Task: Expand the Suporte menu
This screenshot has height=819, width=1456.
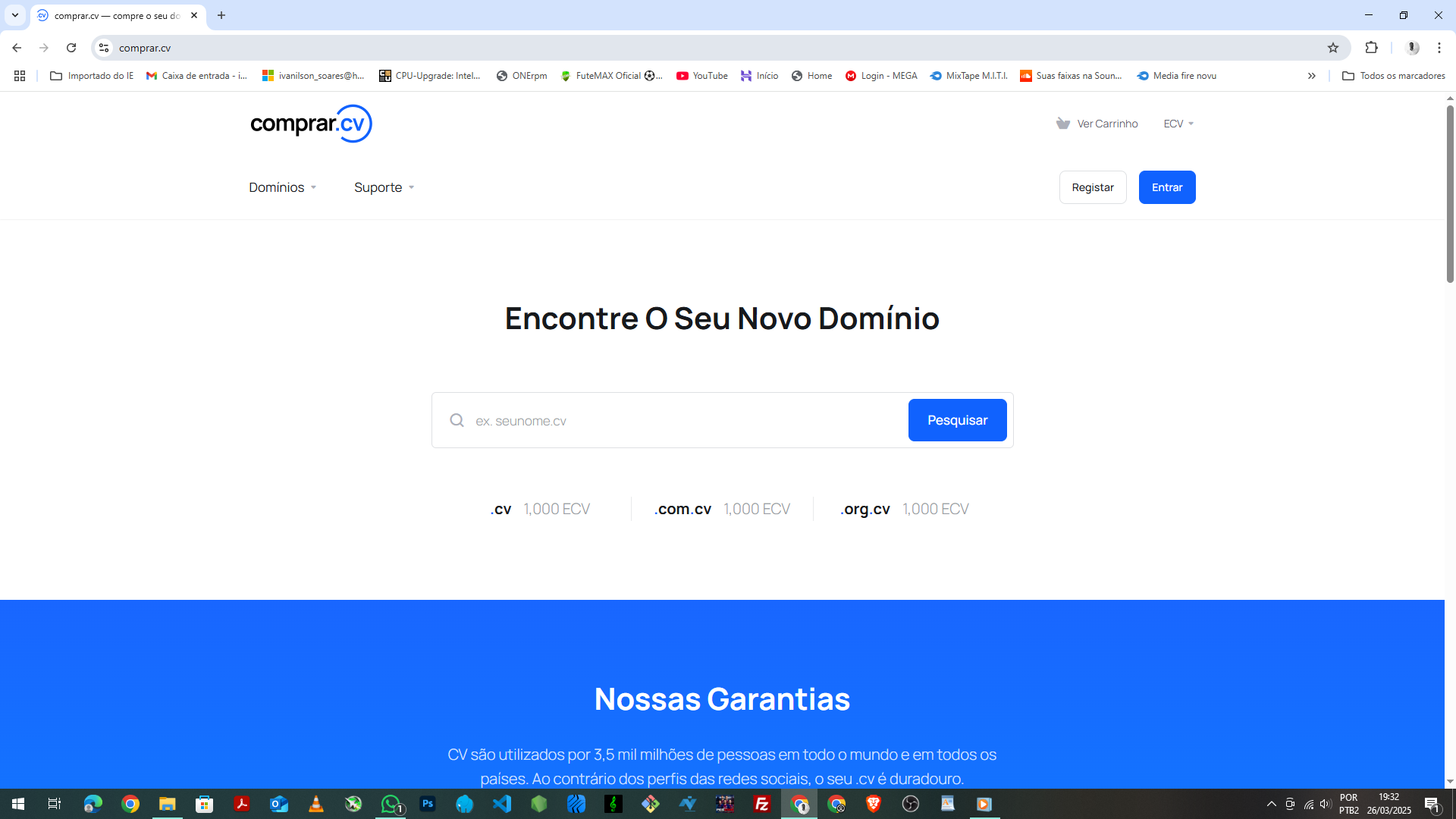Action: pos(384,187)
